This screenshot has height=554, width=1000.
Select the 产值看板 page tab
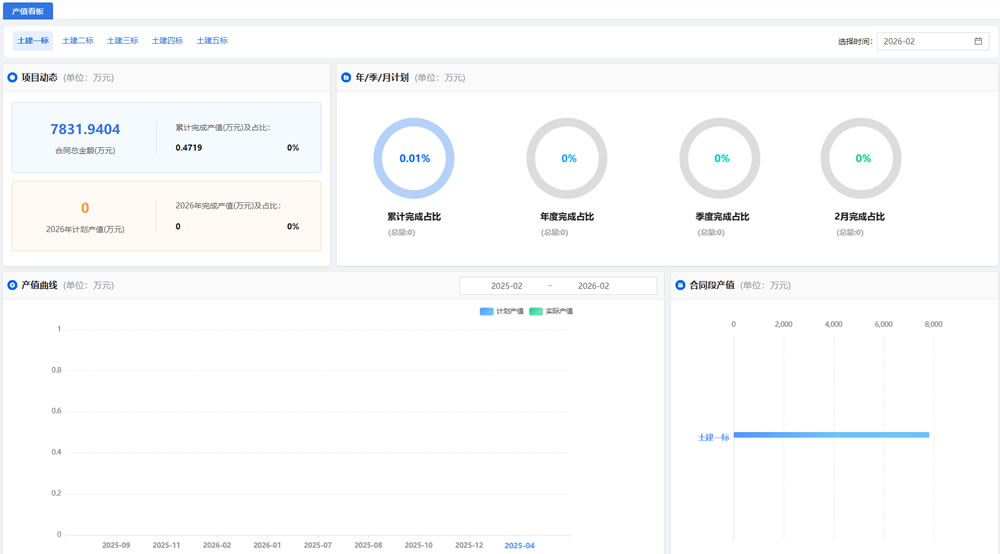28,10
